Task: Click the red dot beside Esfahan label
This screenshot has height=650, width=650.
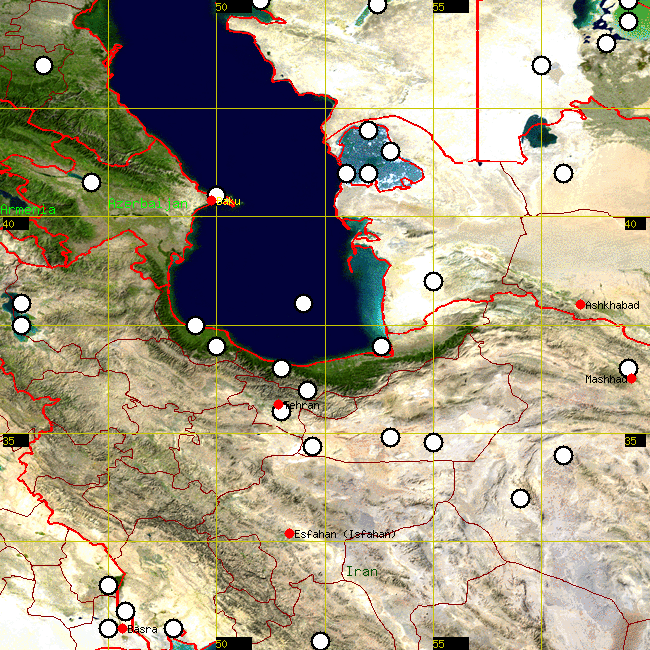Action: (x=289, y=534)
